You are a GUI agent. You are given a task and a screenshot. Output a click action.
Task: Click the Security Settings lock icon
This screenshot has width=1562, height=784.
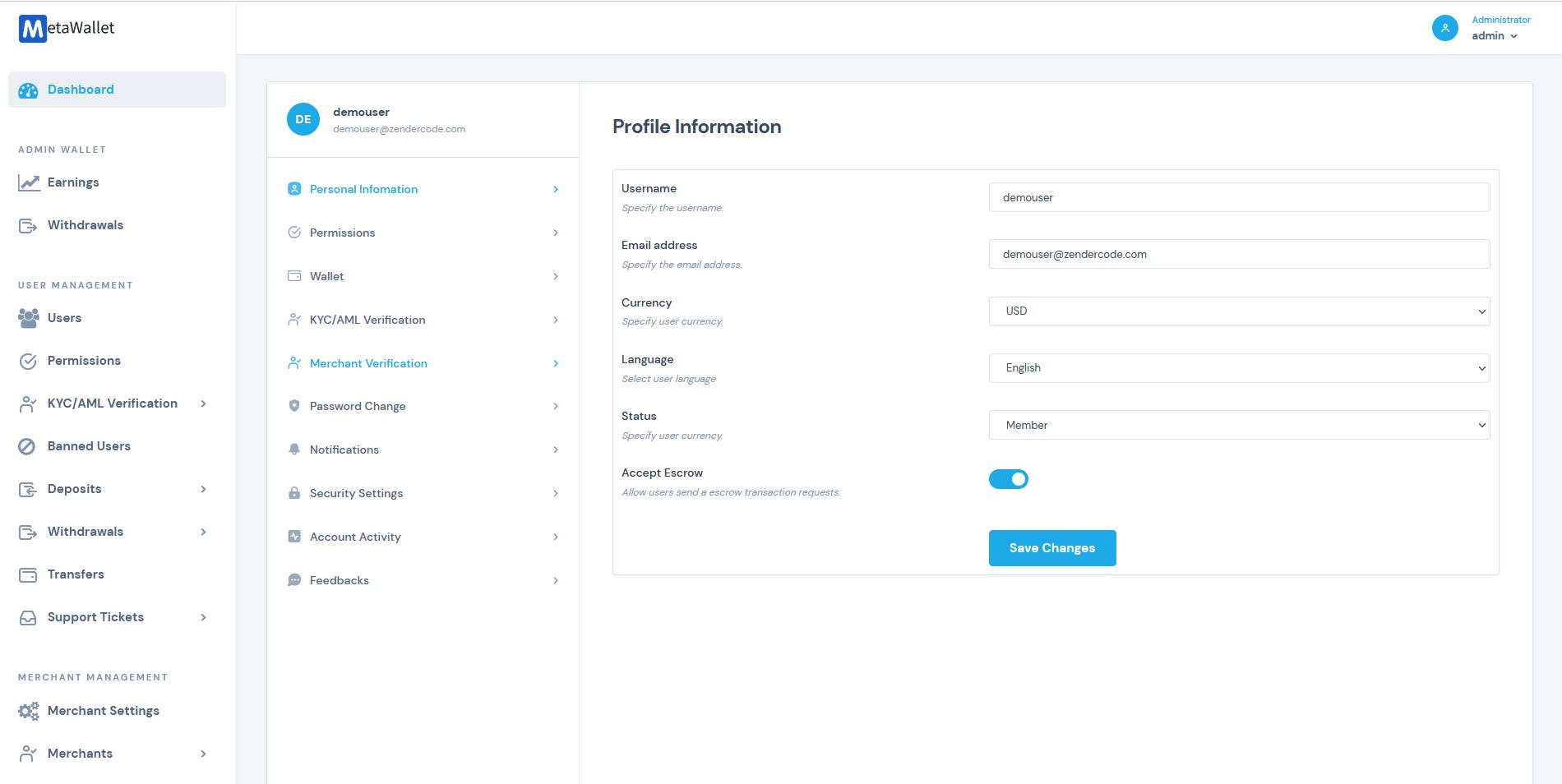[294, 493]
